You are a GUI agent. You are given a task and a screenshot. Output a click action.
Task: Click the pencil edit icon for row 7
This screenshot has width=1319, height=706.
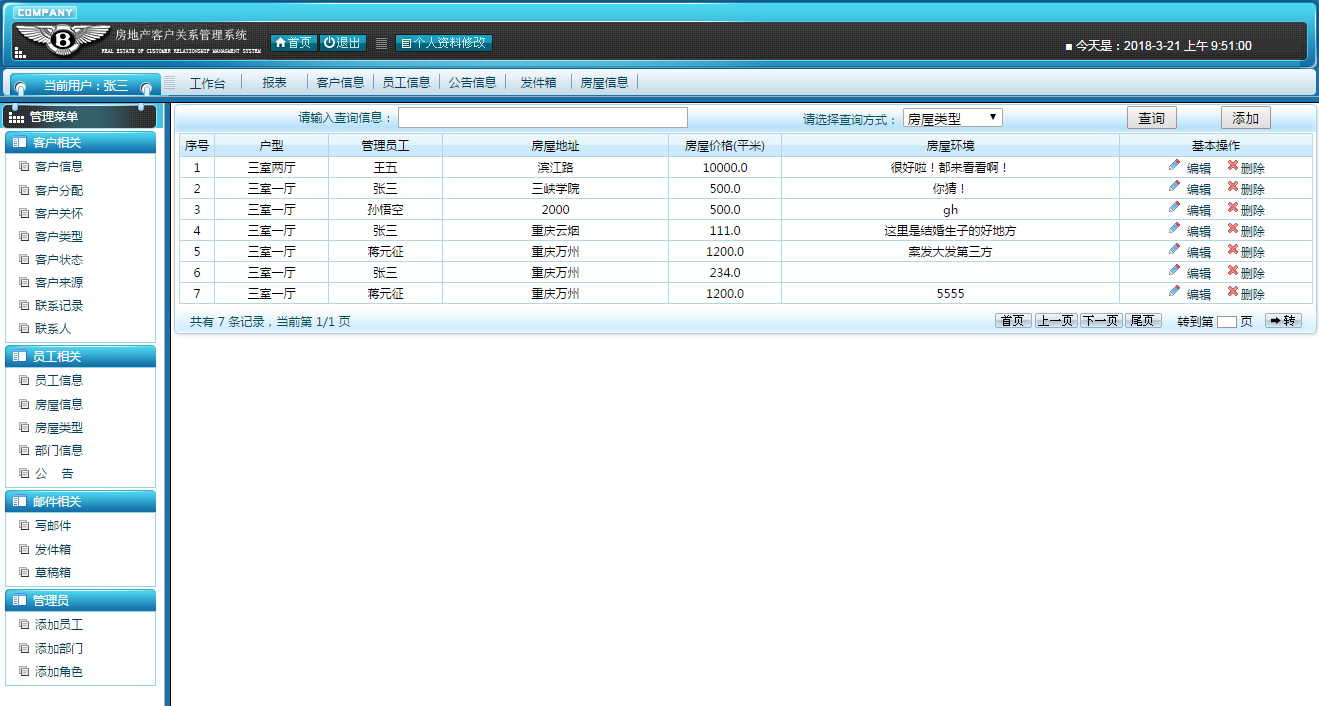click(x=1174, y=292)
